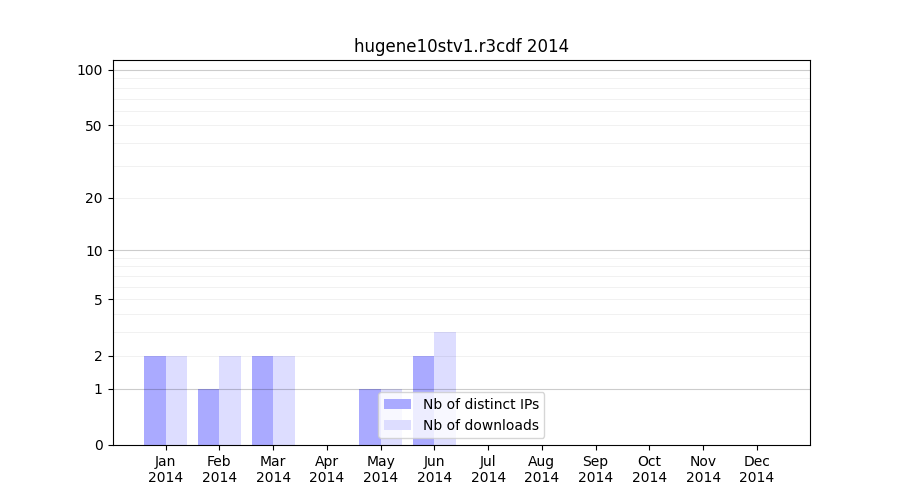Select the May distinct IPs bar
The width and height of the screenshot is (900, 500).
tap(369, 417)
